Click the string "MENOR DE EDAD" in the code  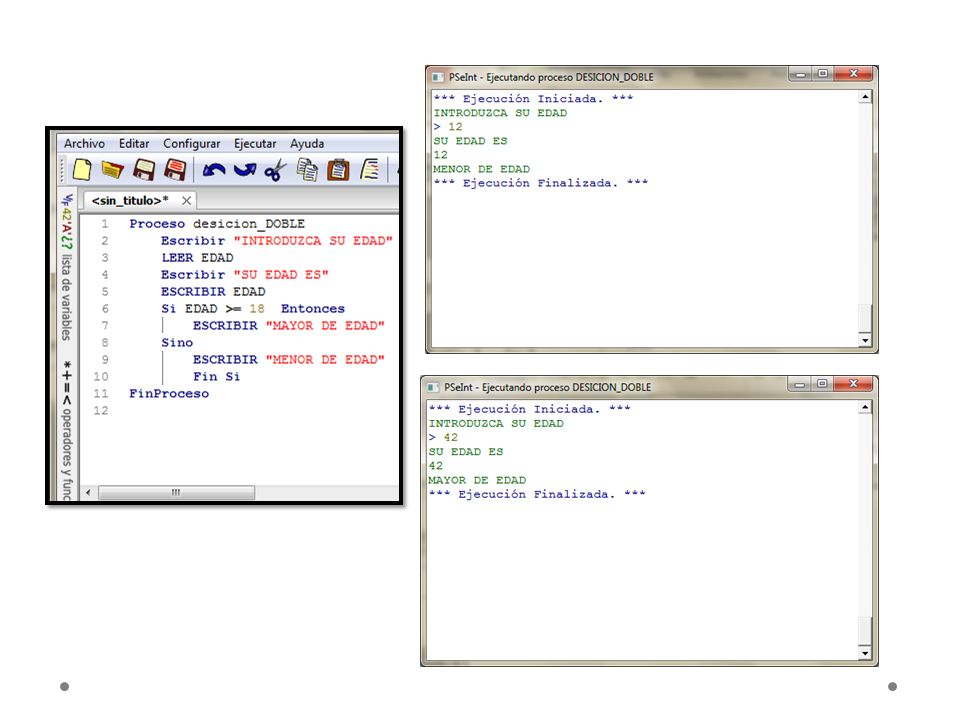325,359
